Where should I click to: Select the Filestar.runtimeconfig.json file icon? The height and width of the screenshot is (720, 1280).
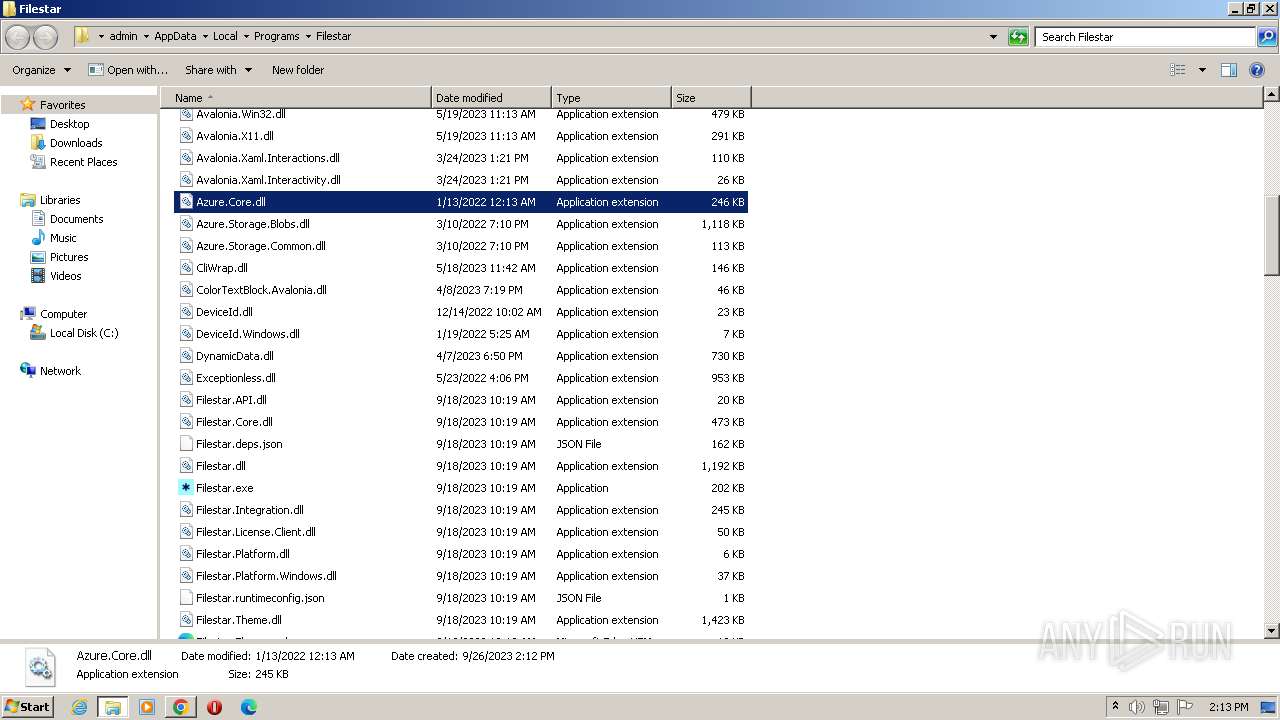[186, 598]
